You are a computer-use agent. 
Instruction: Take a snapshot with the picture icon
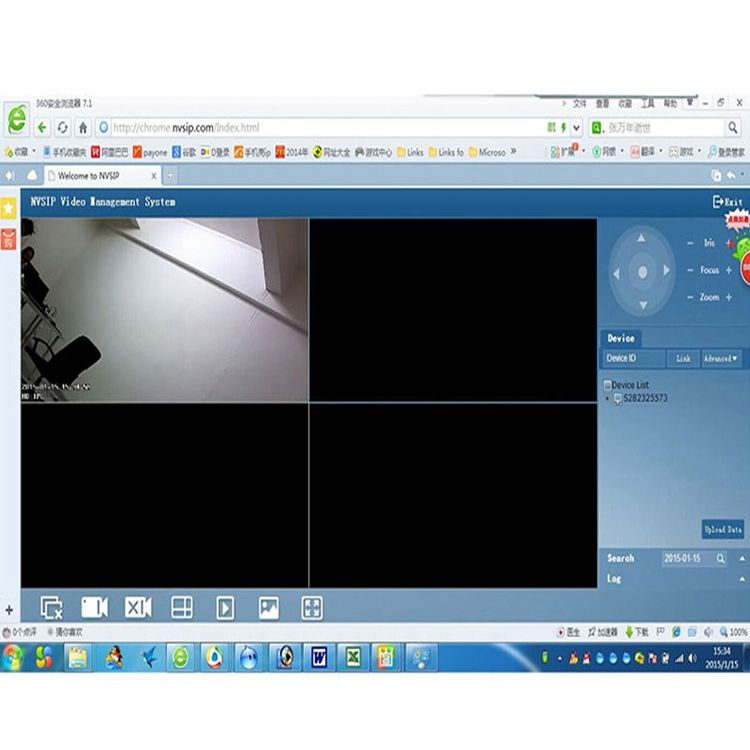(268, 607)
